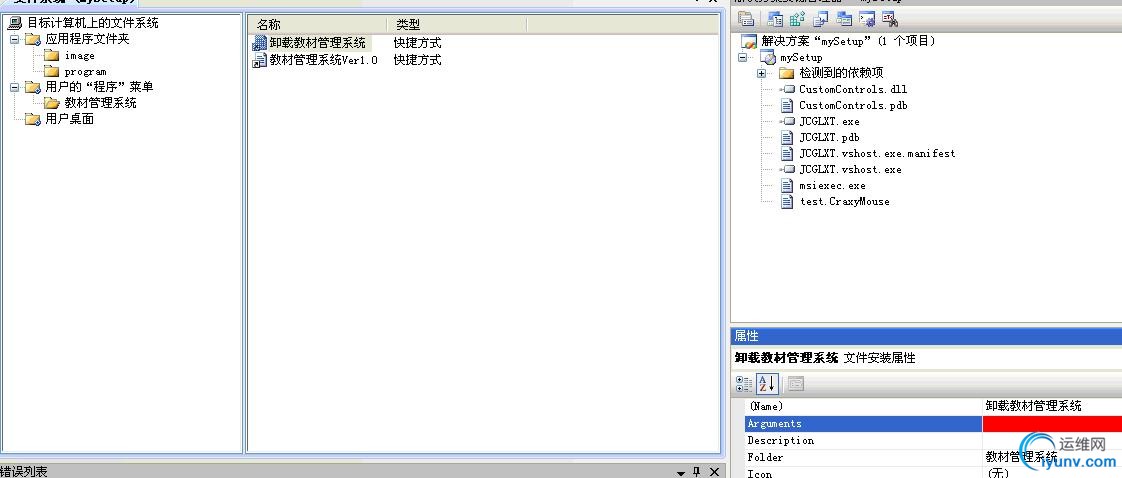The image size is (1122, 478).
Task: Select the Folder property row
Action: 933,457
